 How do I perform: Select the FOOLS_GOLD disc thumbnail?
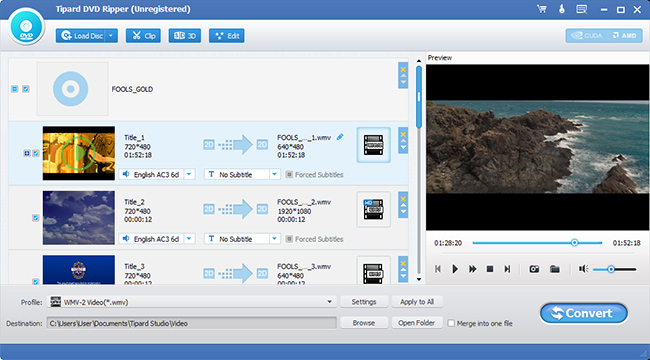pyautogui.click(x=73, y=89)
